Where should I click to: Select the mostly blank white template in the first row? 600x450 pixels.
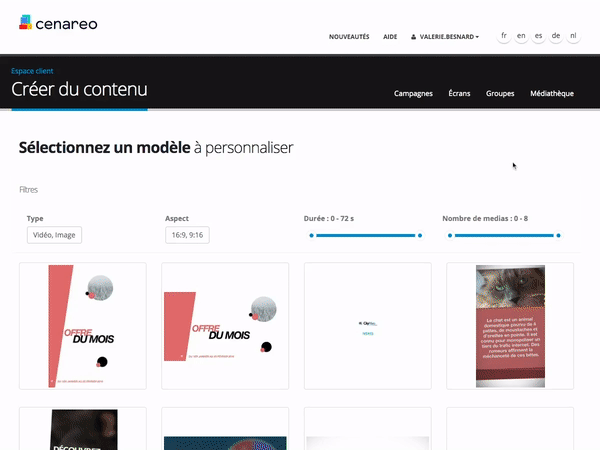tap(368, 326)
